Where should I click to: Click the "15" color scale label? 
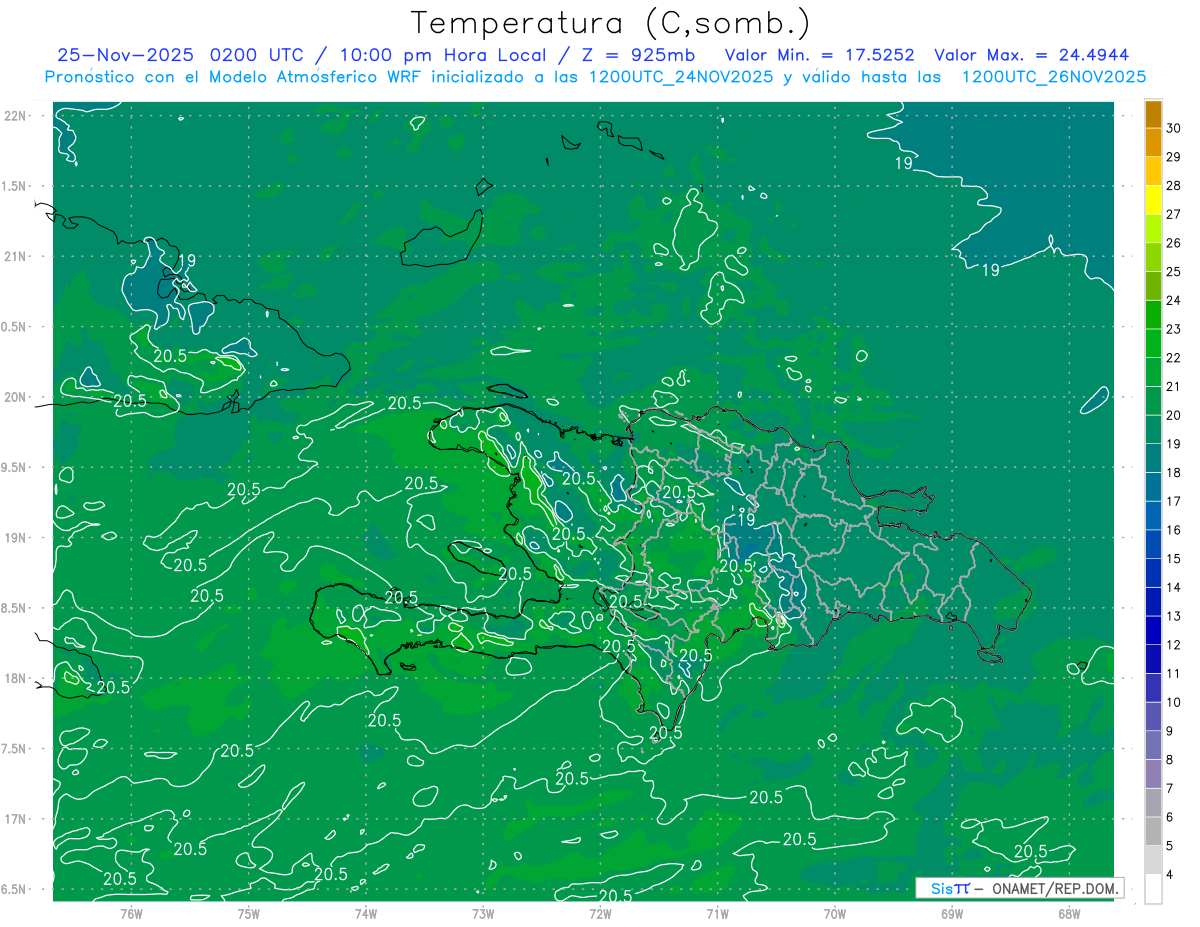pos(1174,558)
